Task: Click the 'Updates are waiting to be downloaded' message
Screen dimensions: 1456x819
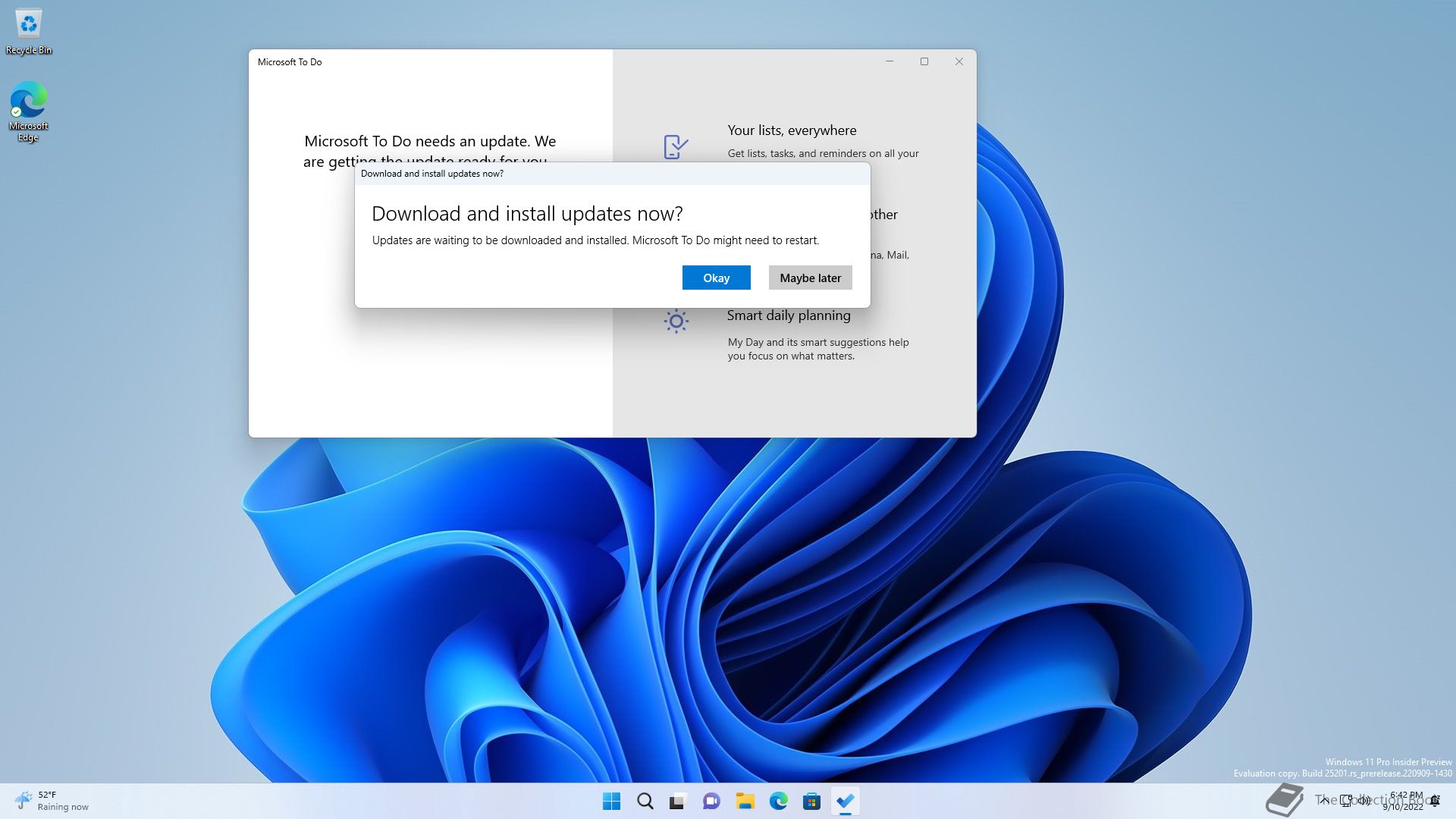Action: point(595,240)
